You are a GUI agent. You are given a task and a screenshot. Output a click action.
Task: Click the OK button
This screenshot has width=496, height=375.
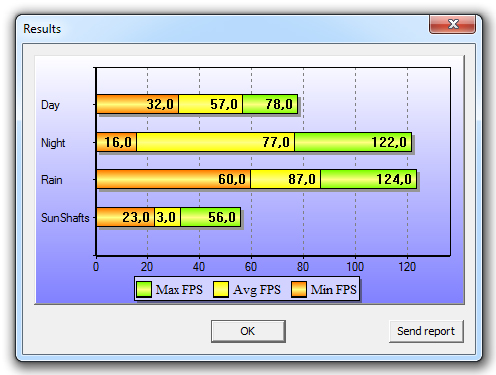click(248, 331)
